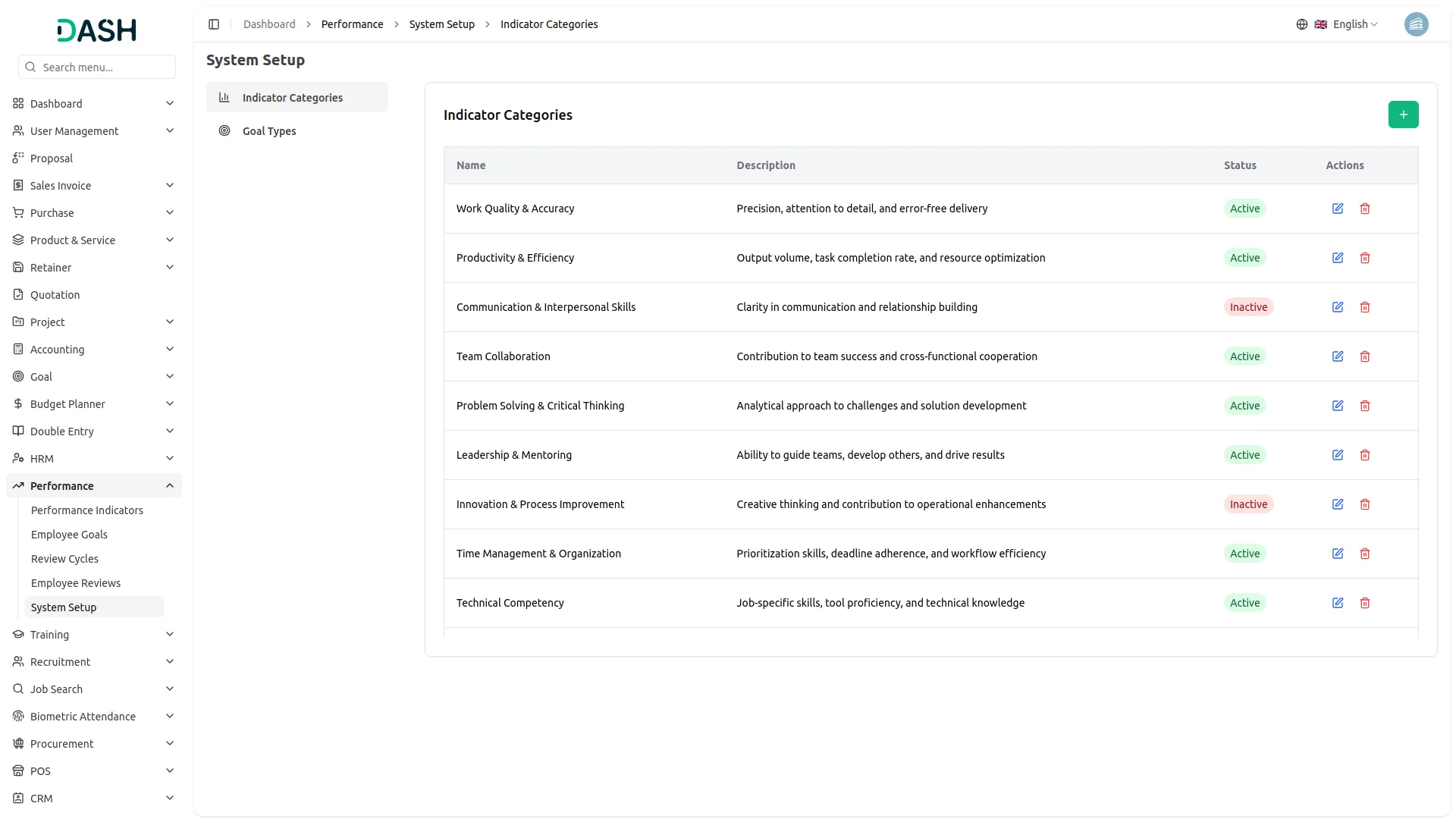
Task: Edit Leadership & Mentoring using pencil icon
Action: 1337,455
